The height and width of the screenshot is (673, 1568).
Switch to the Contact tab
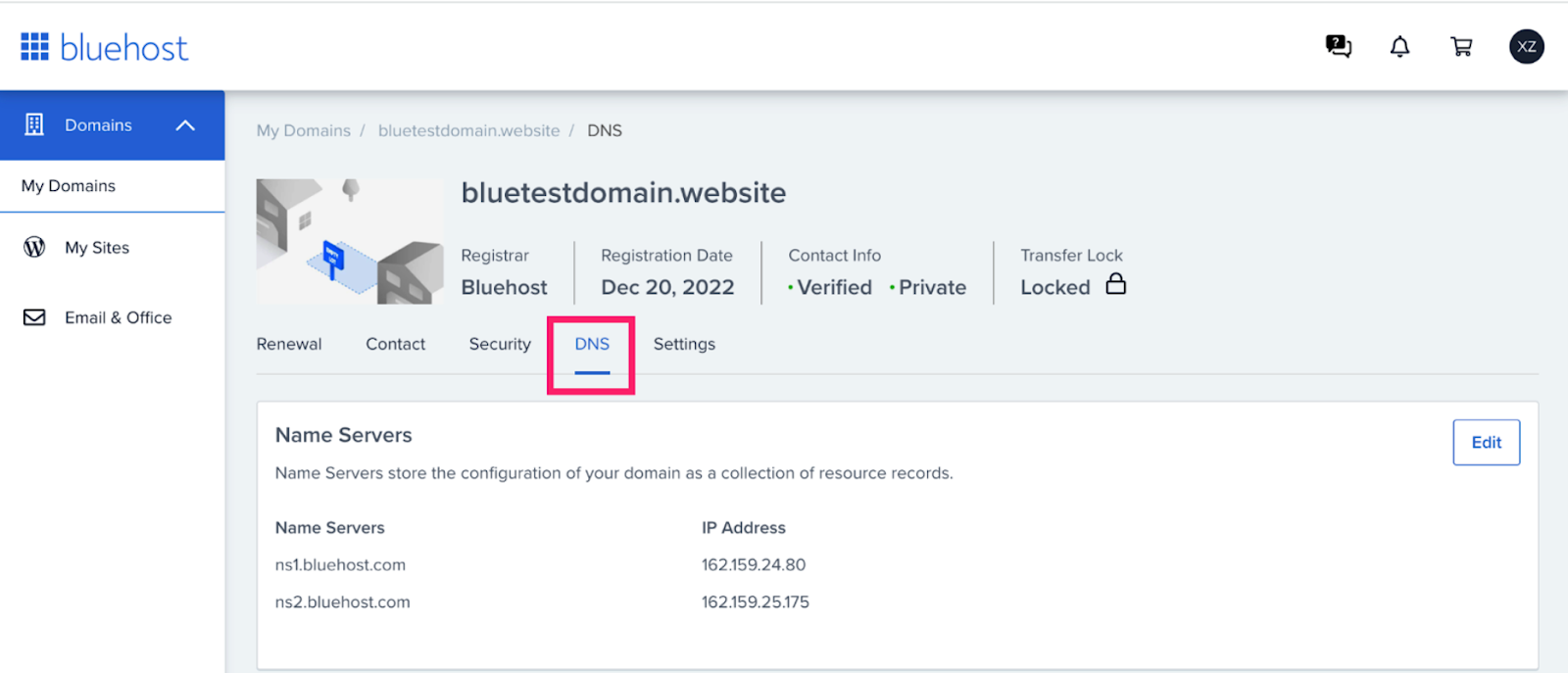[396, 344]
